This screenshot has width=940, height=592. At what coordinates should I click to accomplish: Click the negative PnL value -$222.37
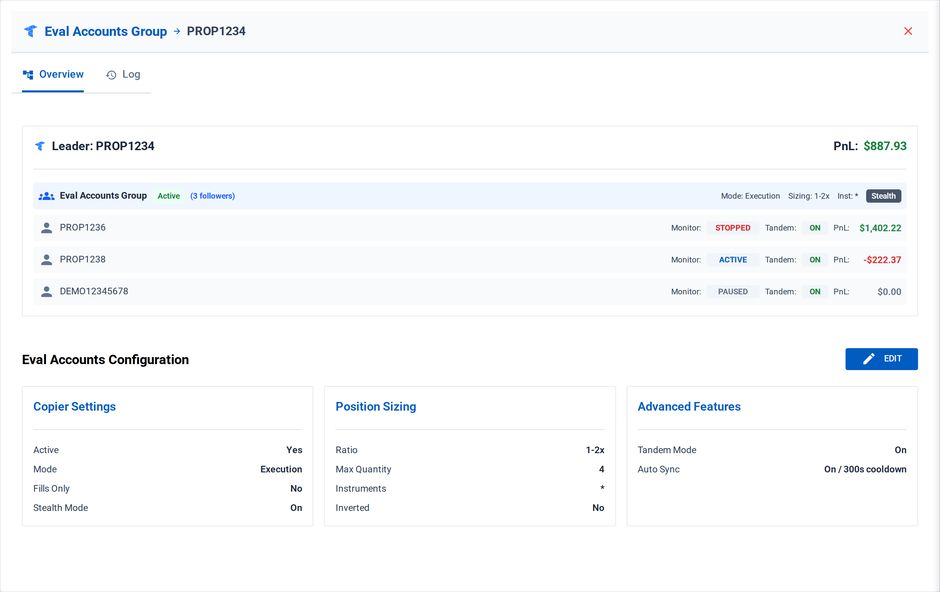pyautogui.click(x=882, y=259)
